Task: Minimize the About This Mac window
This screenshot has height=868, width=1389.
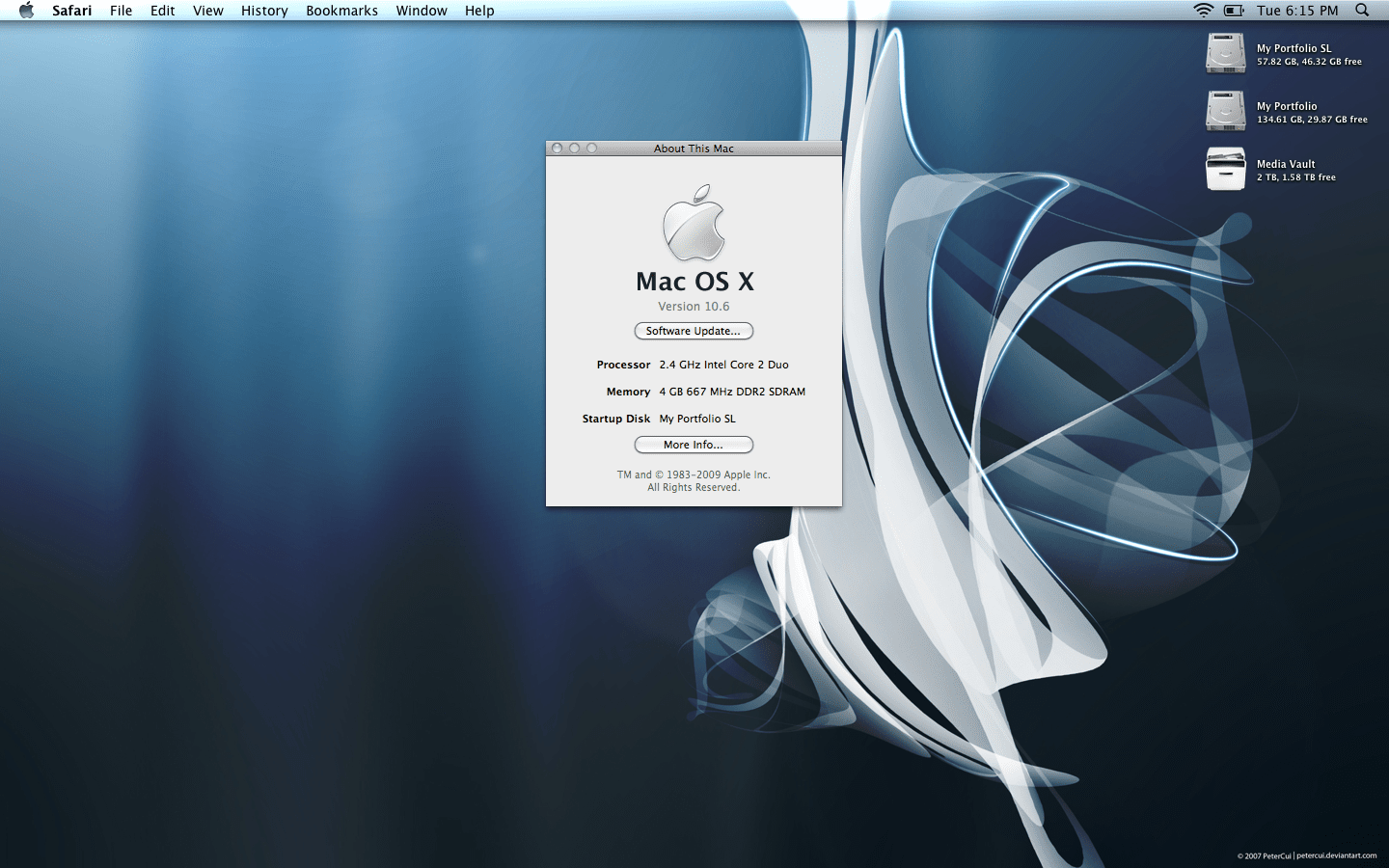Action: coord(574,149)
